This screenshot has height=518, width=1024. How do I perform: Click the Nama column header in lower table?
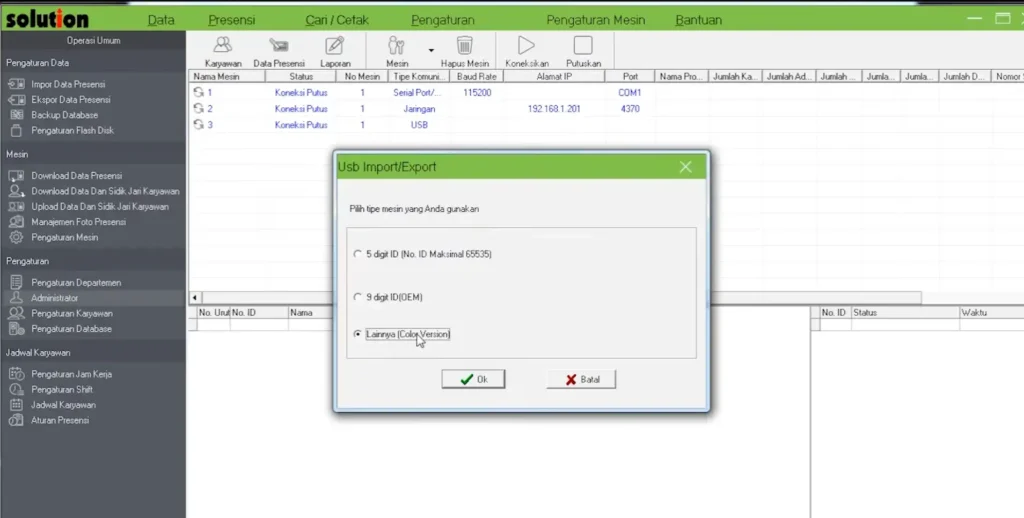[310, 313]
